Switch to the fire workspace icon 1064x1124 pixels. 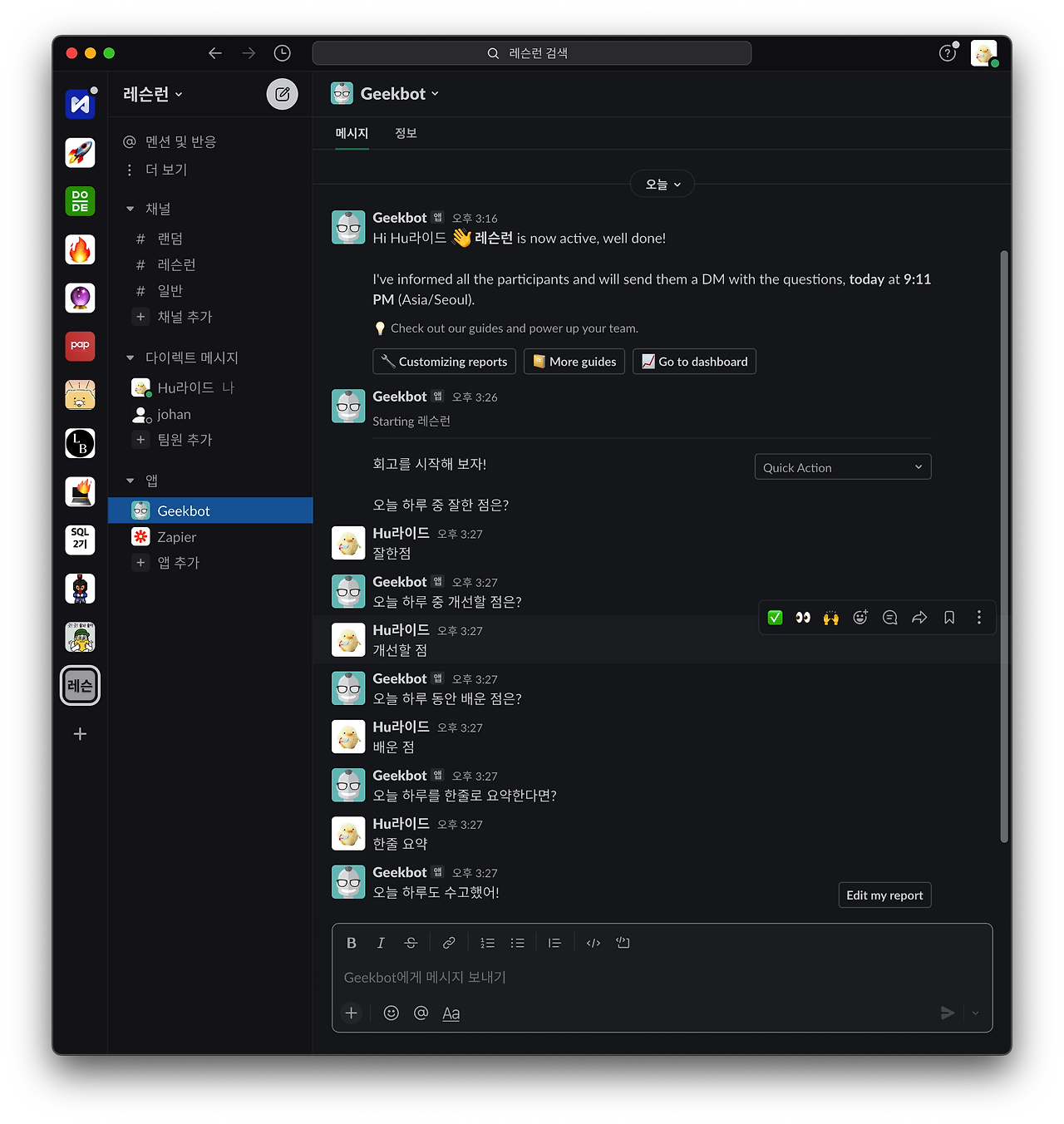pyautogui.click(x=80, y=249)
